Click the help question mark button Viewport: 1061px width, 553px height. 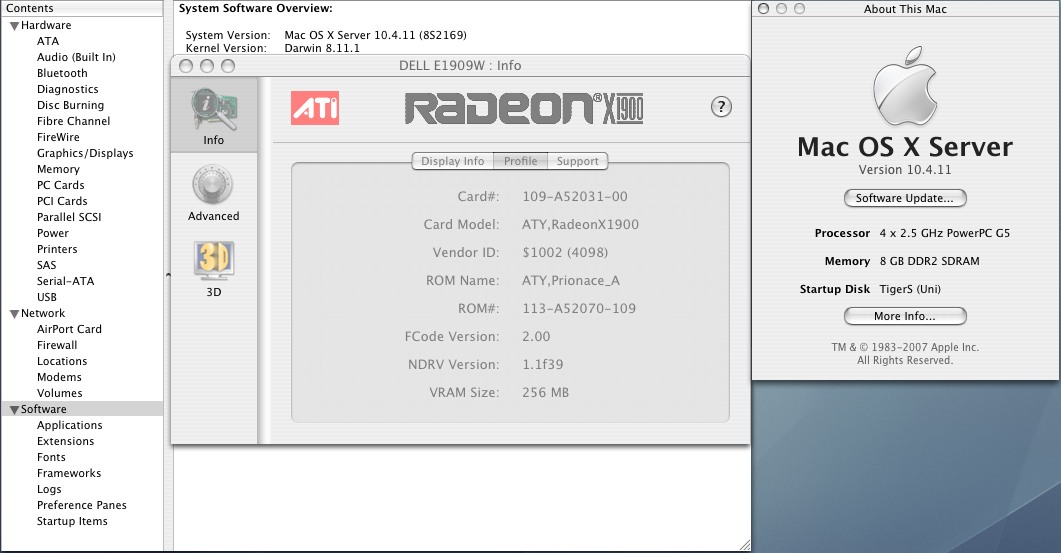(x=721, y=106)
